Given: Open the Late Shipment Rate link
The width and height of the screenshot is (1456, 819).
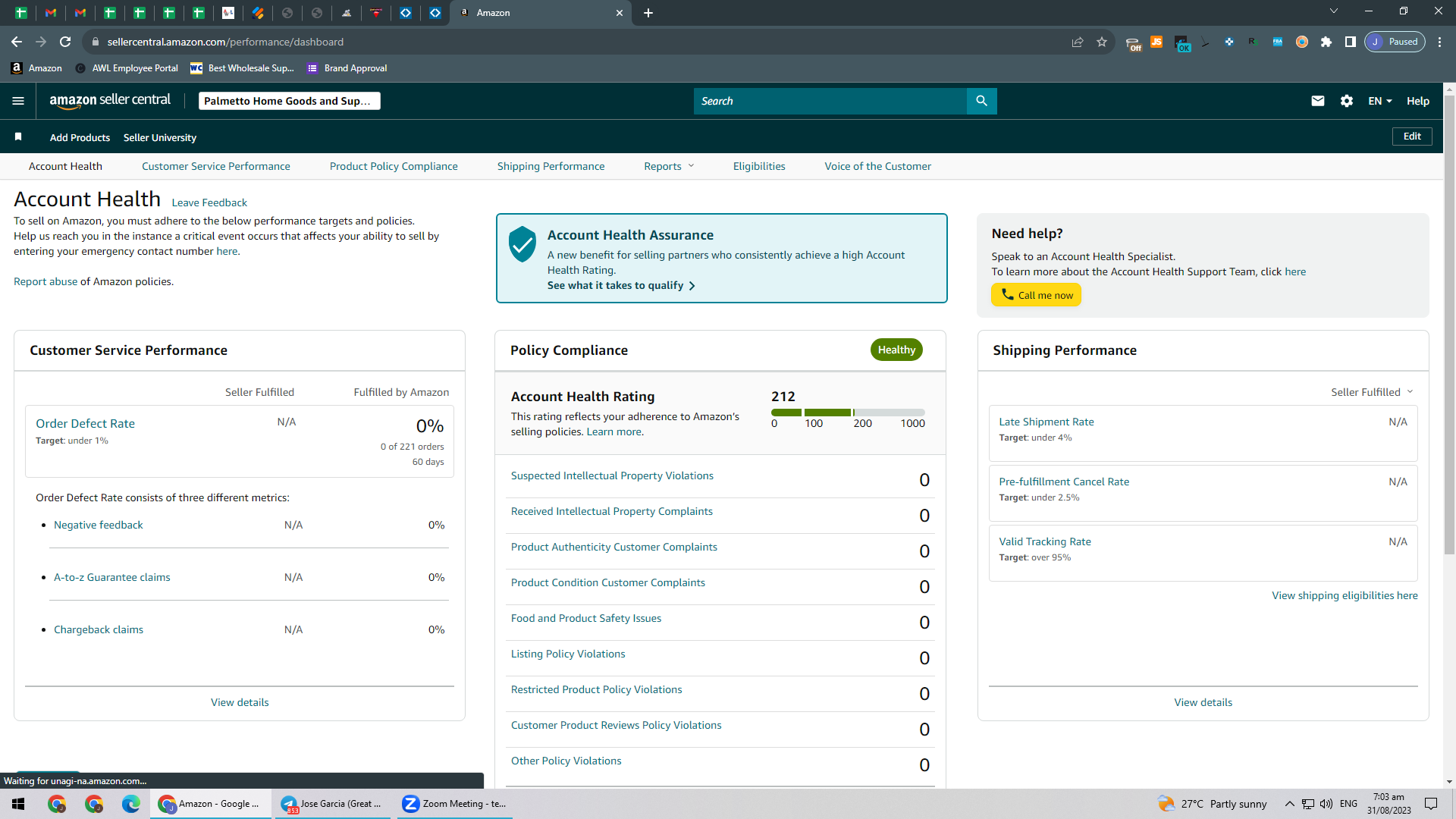Looking at the screenshot, I should [1046, 422].
